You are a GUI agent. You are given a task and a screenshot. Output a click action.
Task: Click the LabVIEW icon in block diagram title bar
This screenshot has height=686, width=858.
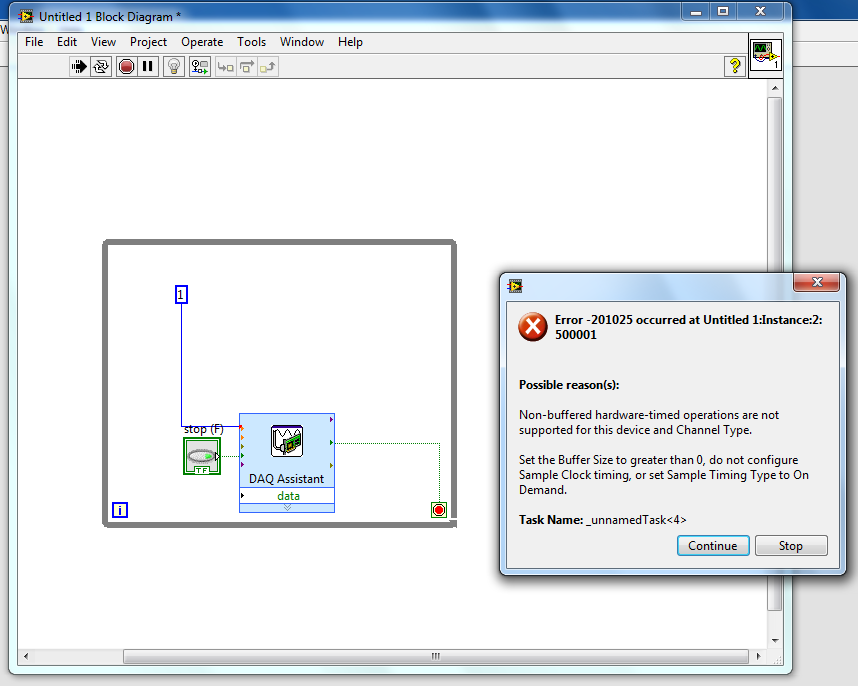(x=26, y=17)
